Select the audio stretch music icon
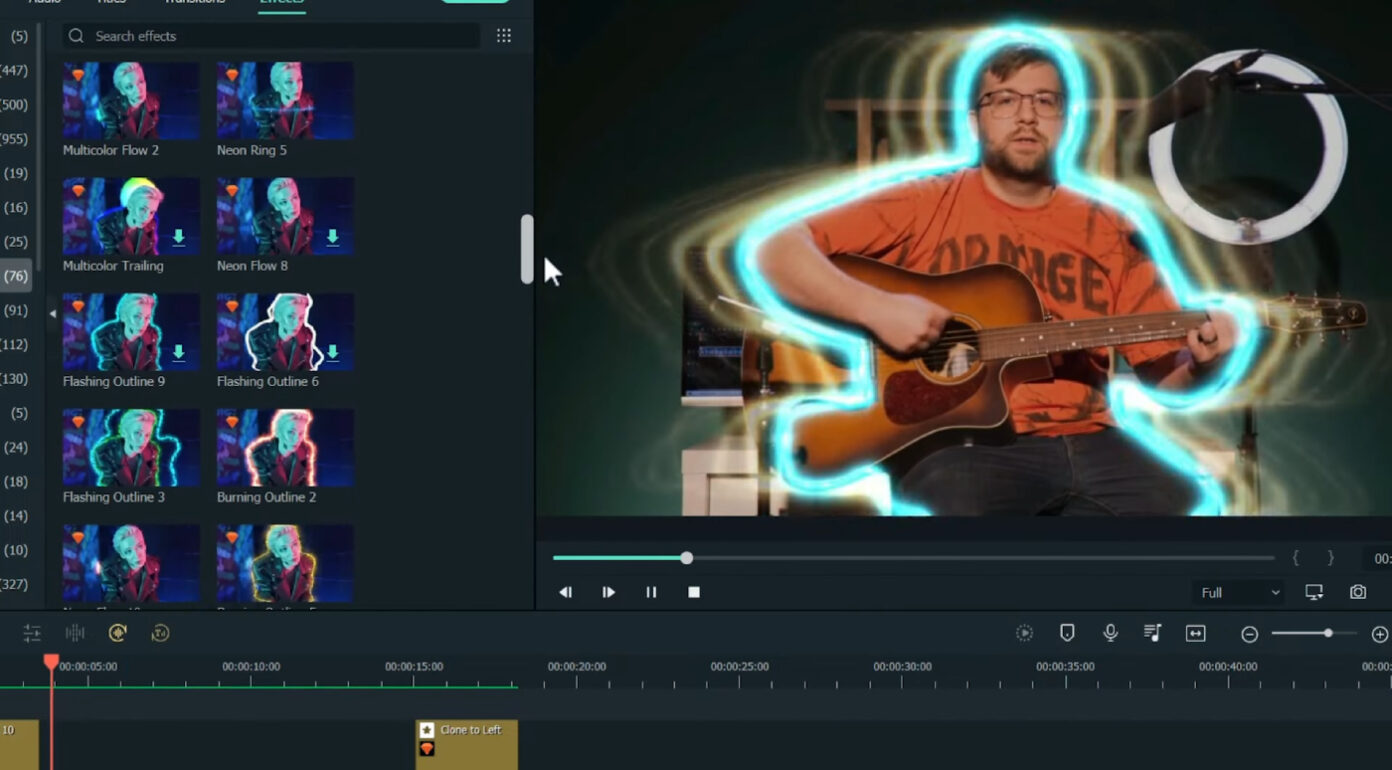 1153,633
